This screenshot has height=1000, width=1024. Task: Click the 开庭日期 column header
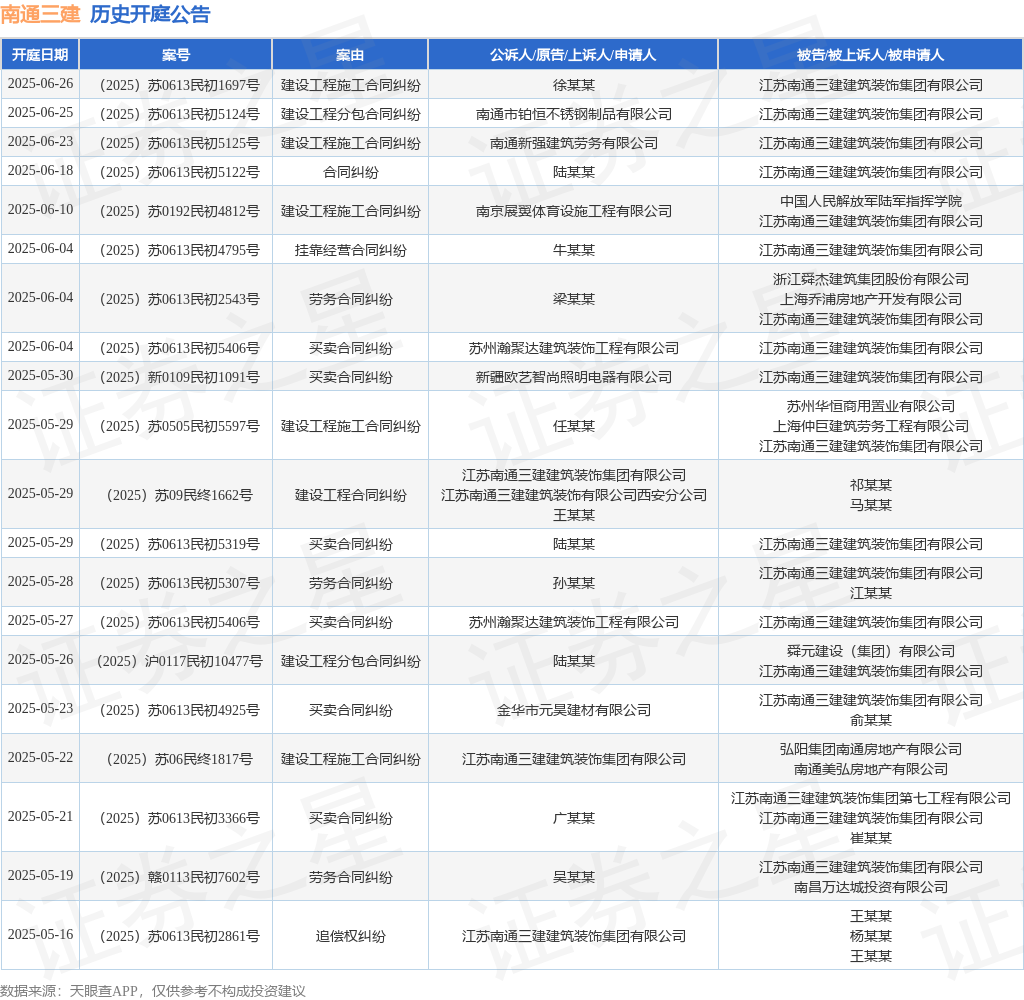(x=40, y=55)
